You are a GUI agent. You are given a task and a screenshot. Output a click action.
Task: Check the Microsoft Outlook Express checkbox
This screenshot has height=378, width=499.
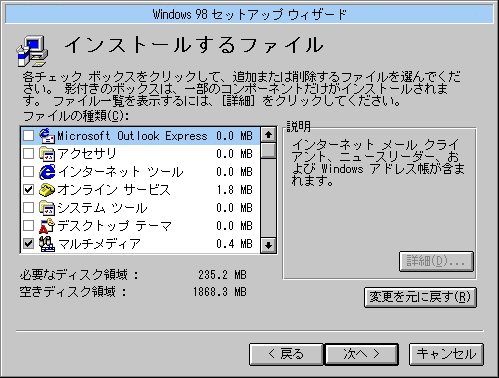point(28,136)
